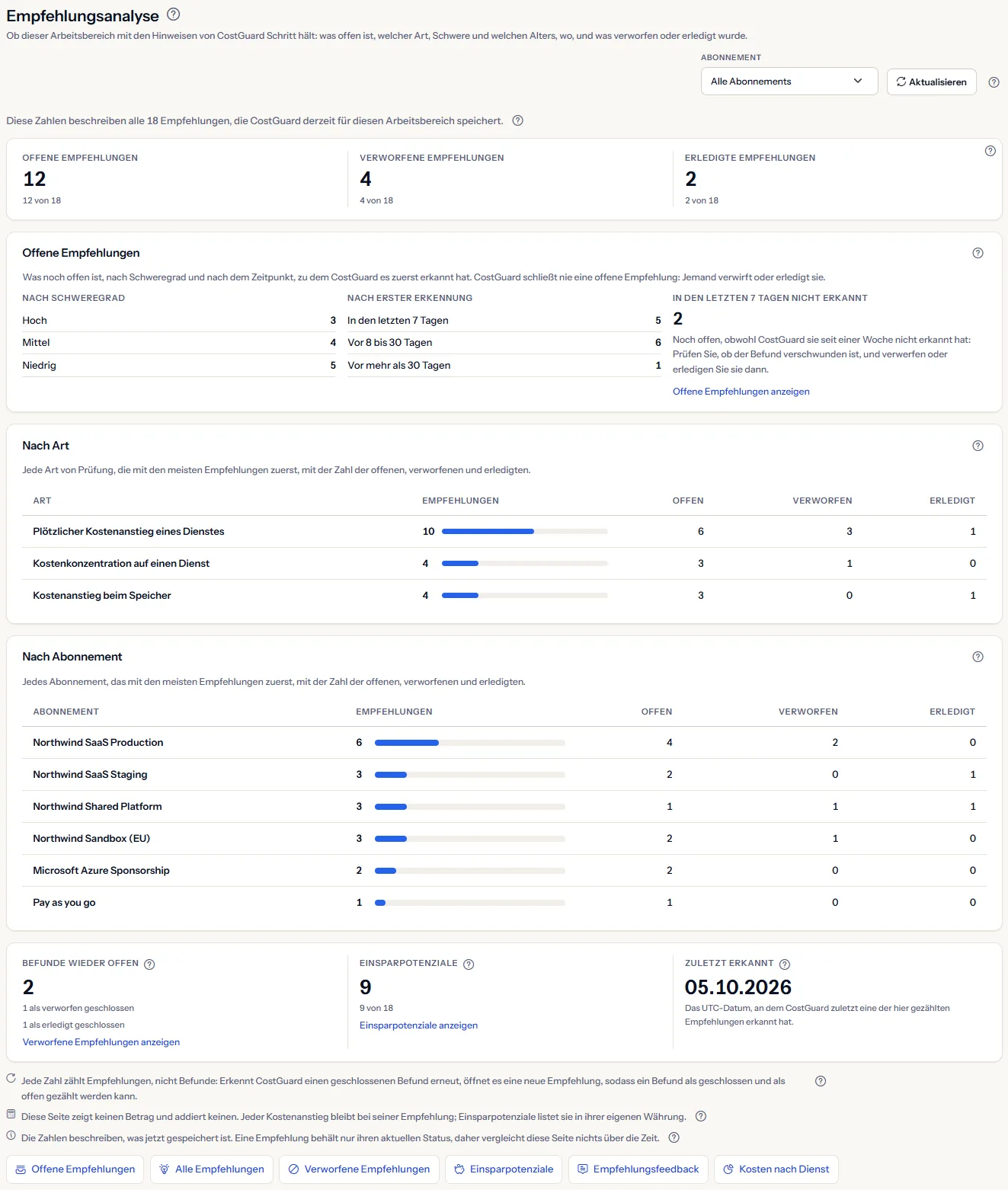Click help icon next to Aktualisieren button
Image resolution: width=1008 pixels, height=1190 pixels.
click(994, 82)
